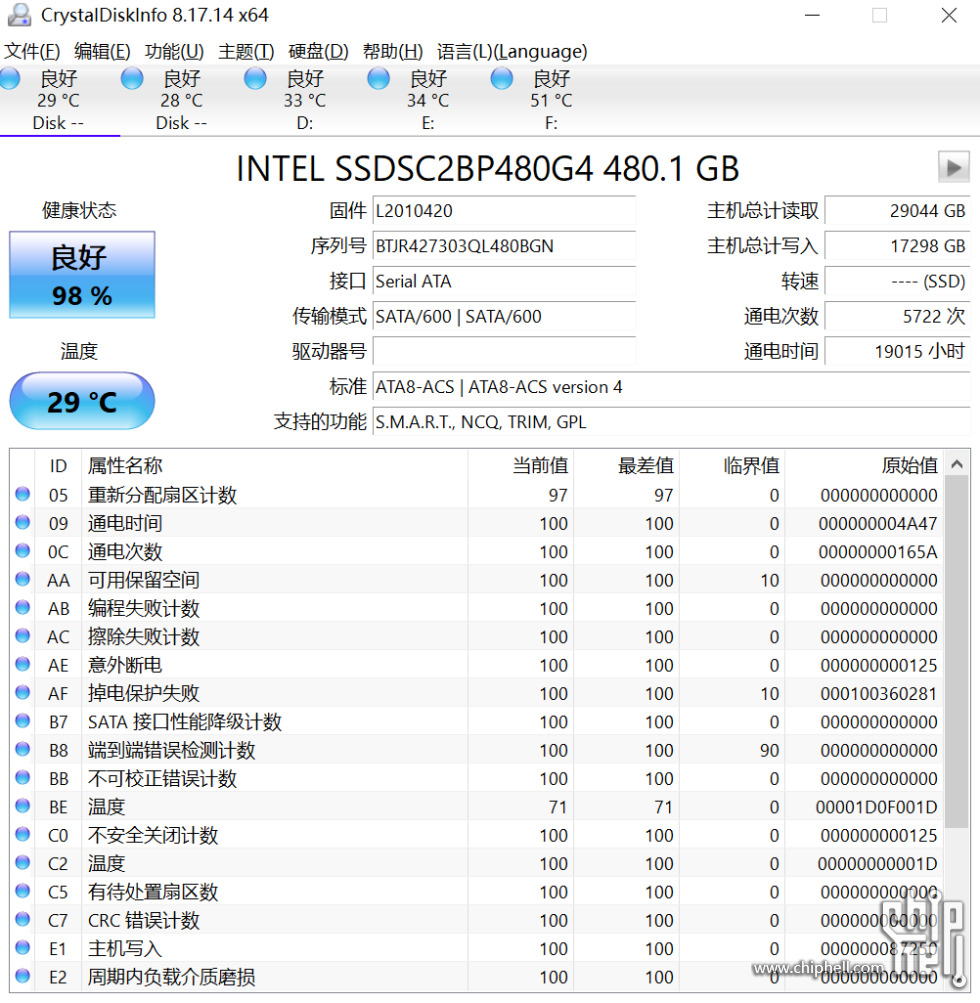Viewport: 980px width, 1003px height.
Task: Click the 当前值 column header
Action: [521, 466]
